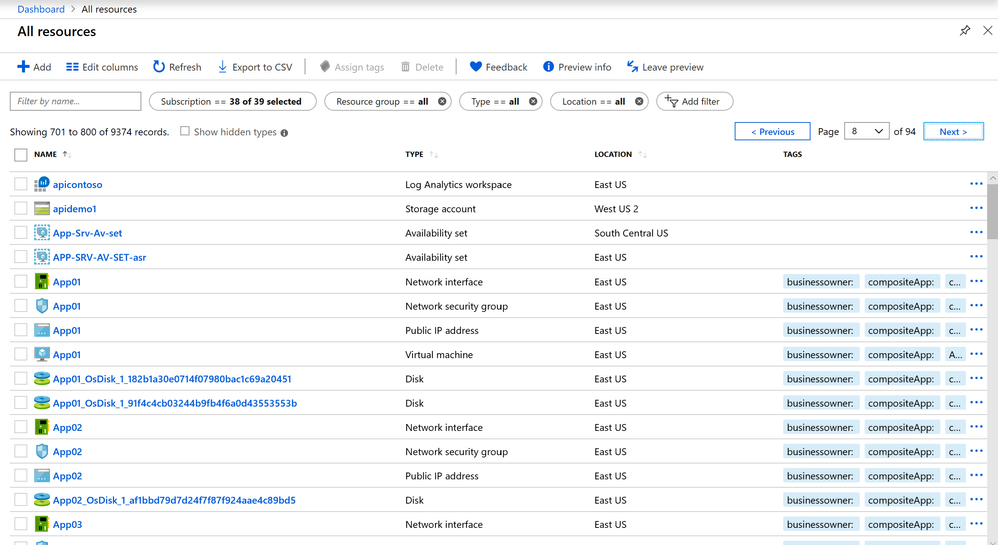
Task: Click the apidemo1 storage account icon
Action: (x=41, y=208)
